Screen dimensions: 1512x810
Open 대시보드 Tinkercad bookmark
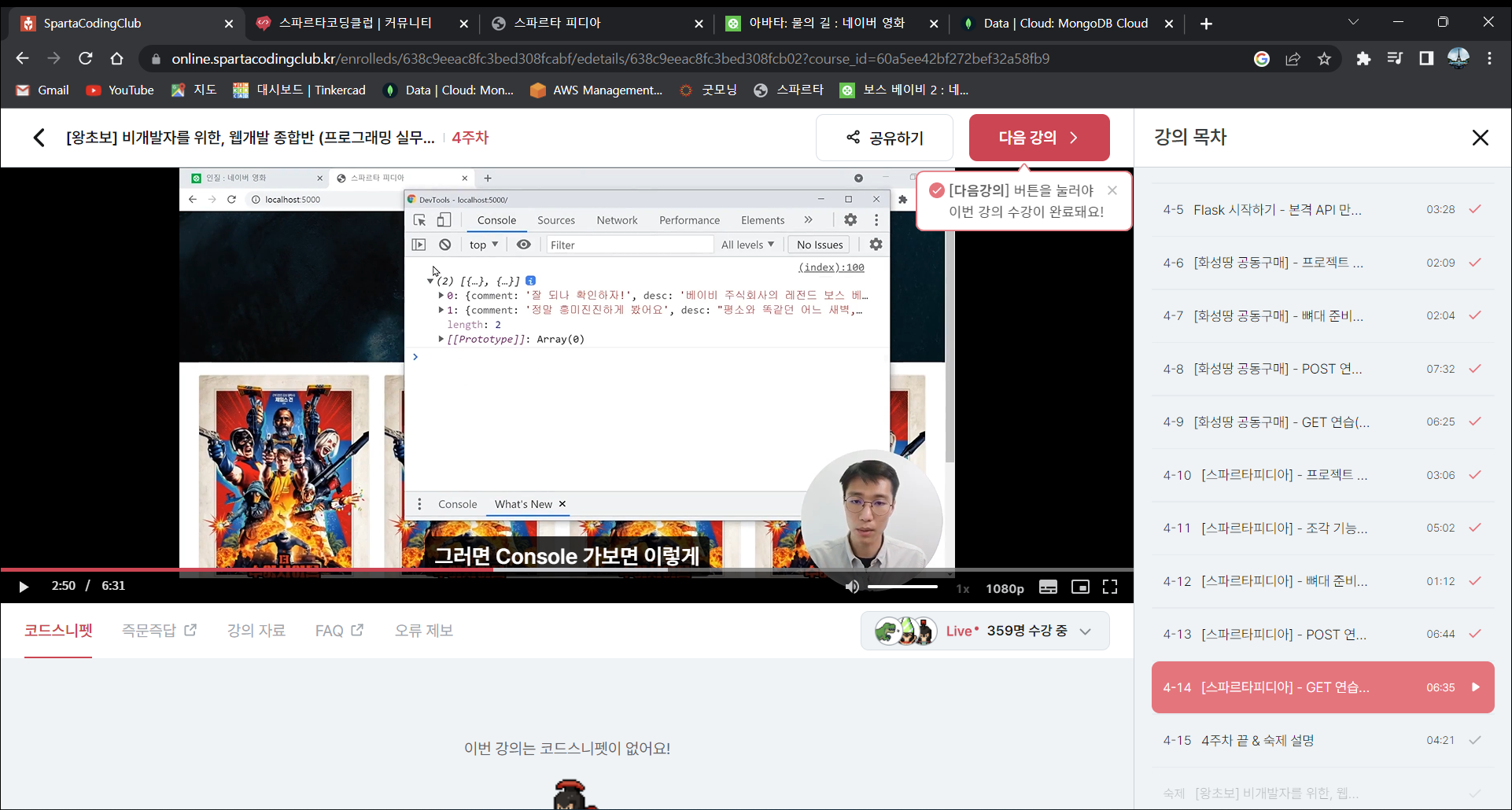(299, 90)
